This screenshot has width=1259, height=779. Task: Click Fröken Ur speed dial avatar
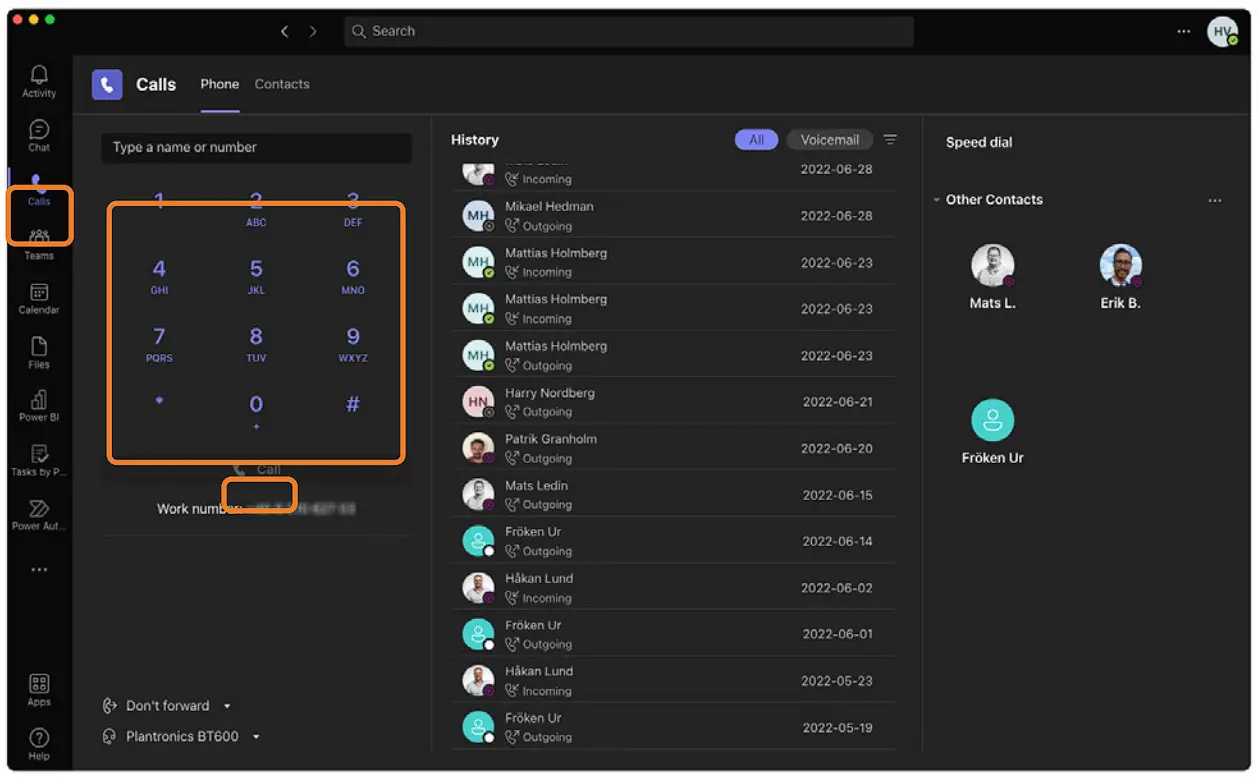tap(993, 421)
